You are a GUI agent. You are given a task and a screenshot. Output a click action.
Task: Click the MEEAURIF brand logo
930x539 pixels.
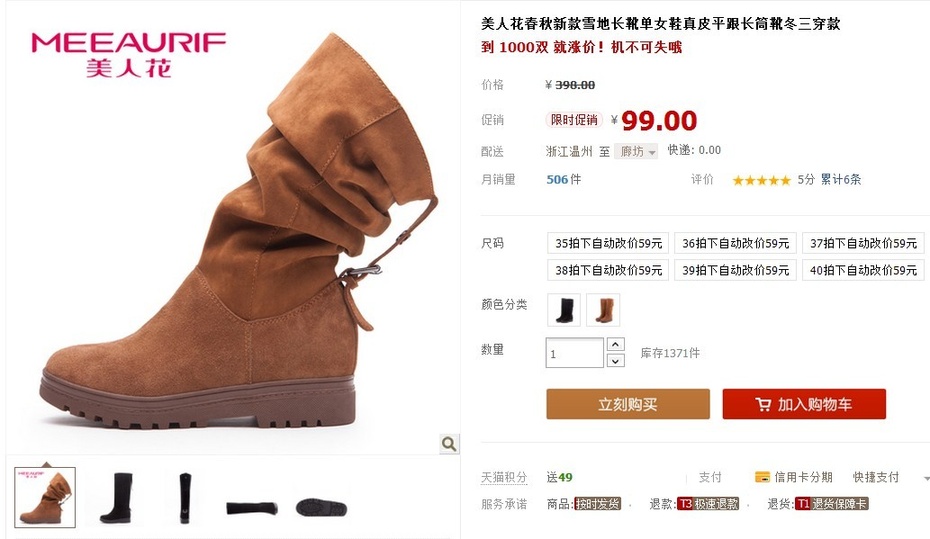coord(128,55)
